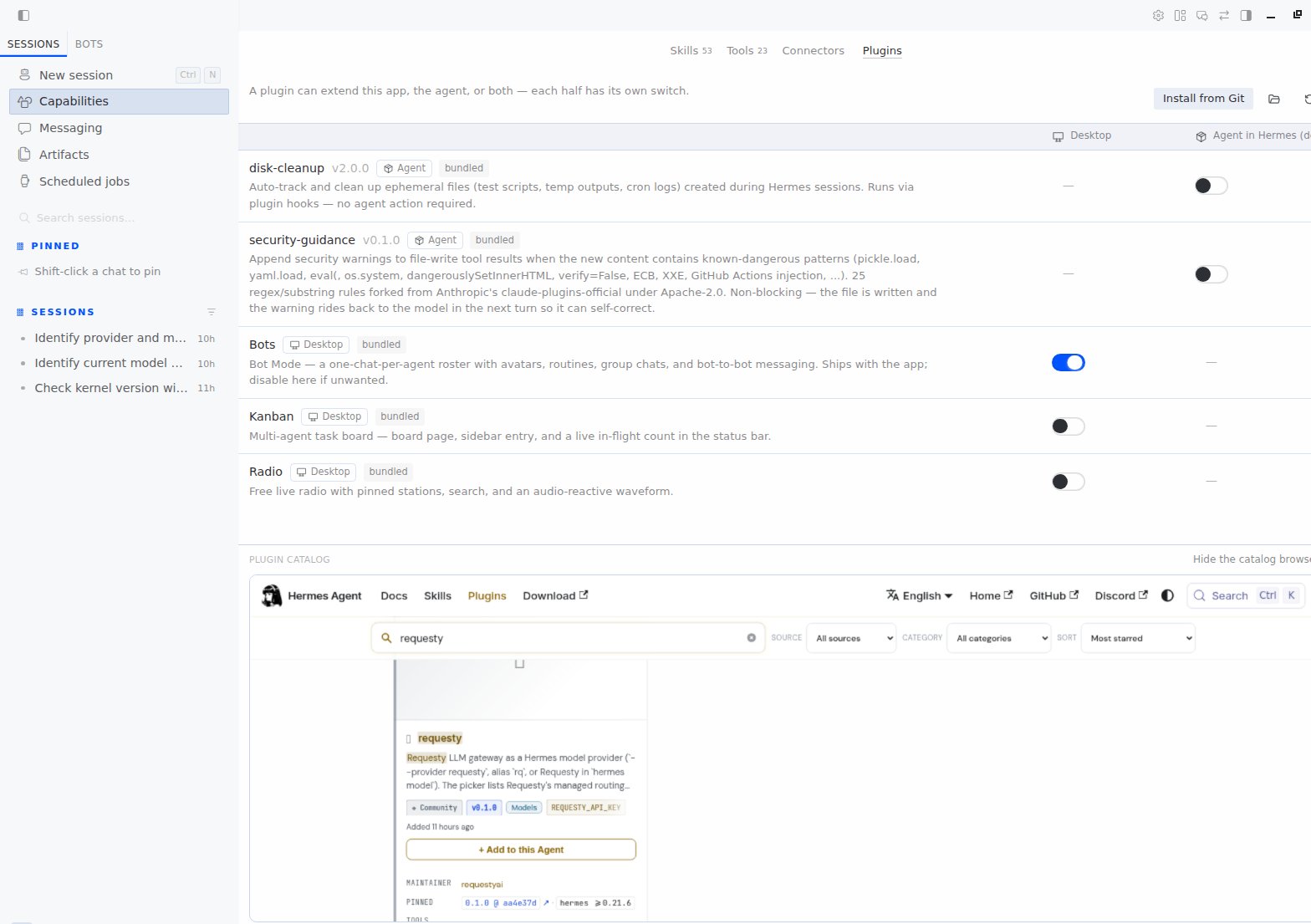Open the English language dropdown

[x=920, y=595]
